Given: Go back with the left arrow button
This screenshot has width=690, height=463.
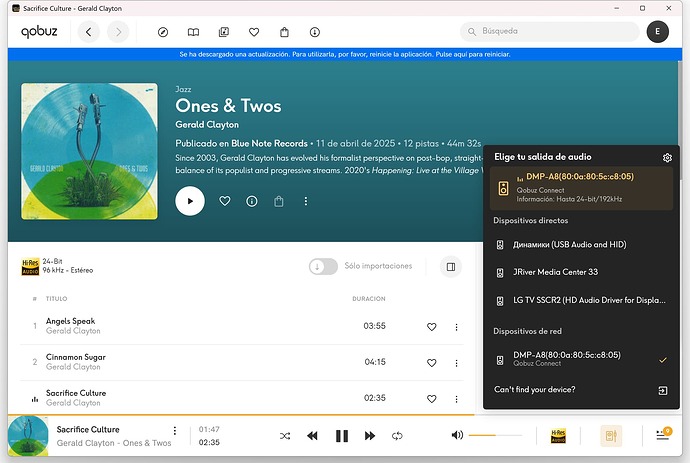Looking at the screenshot, I should 88,32.
